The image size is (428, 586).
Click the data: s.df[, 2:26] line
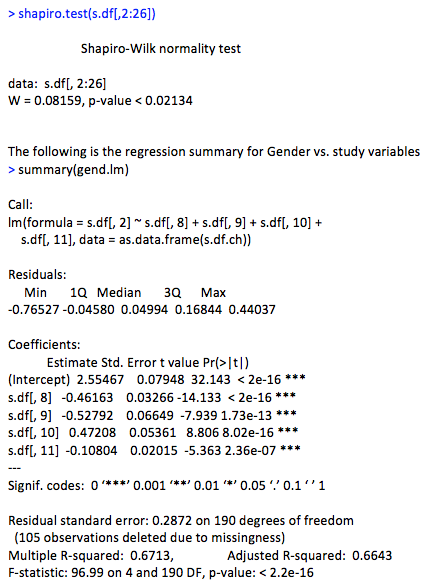point(57,84)
